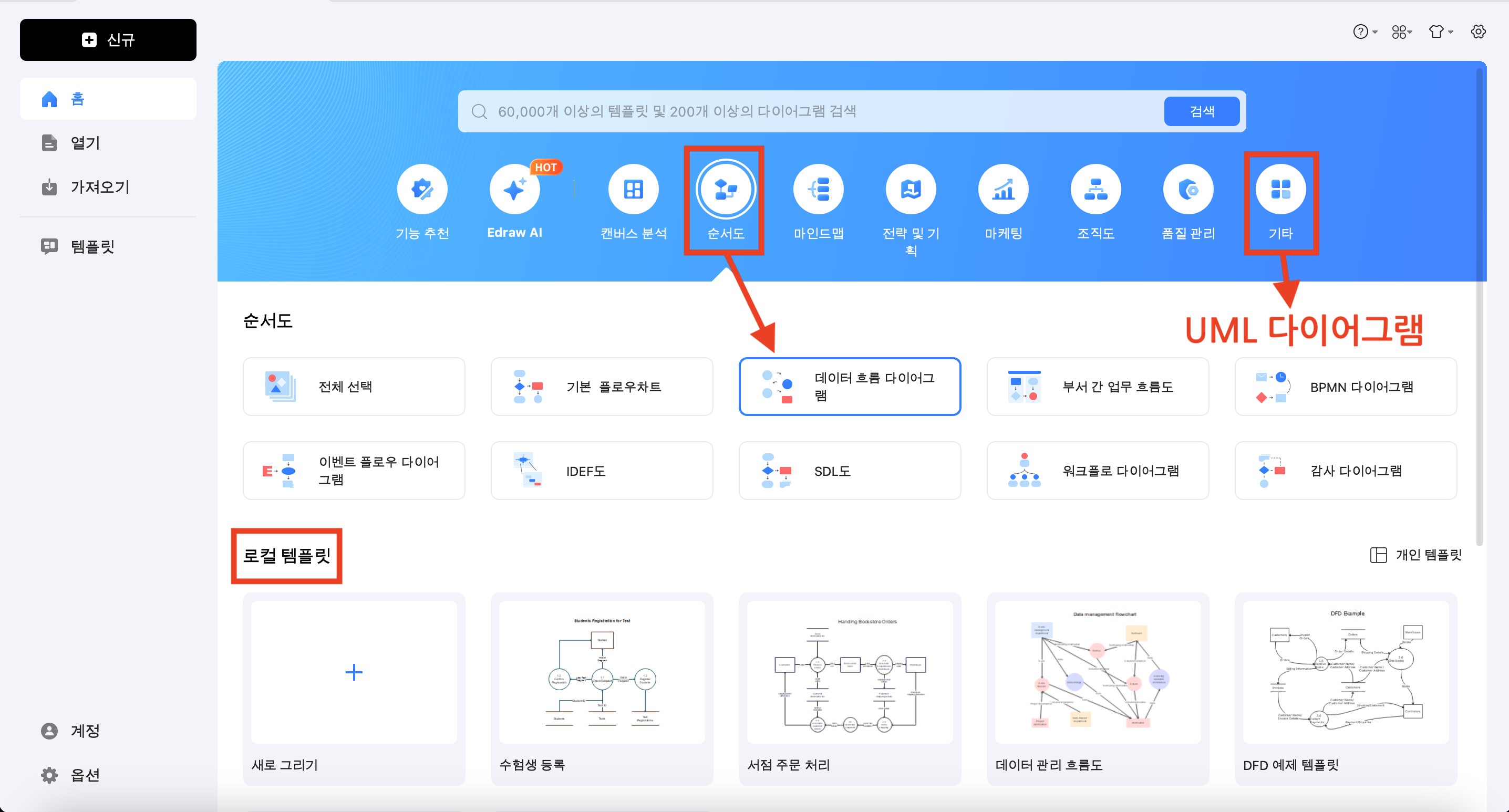Select the 조직도 category icon
This screenshot has width=1509, height=812.
click(1096, 189)
